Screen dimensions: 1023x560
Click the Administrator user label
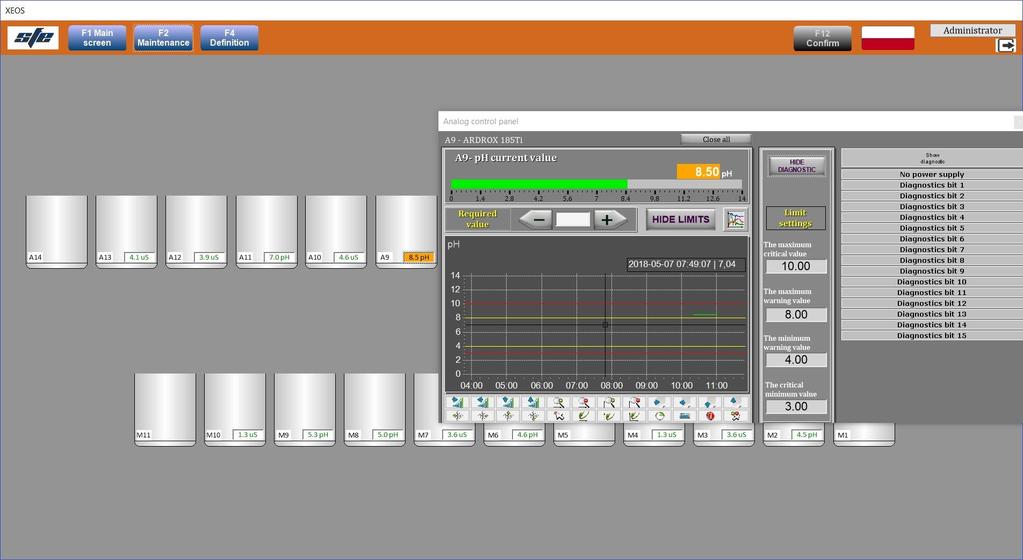point(972,30)
